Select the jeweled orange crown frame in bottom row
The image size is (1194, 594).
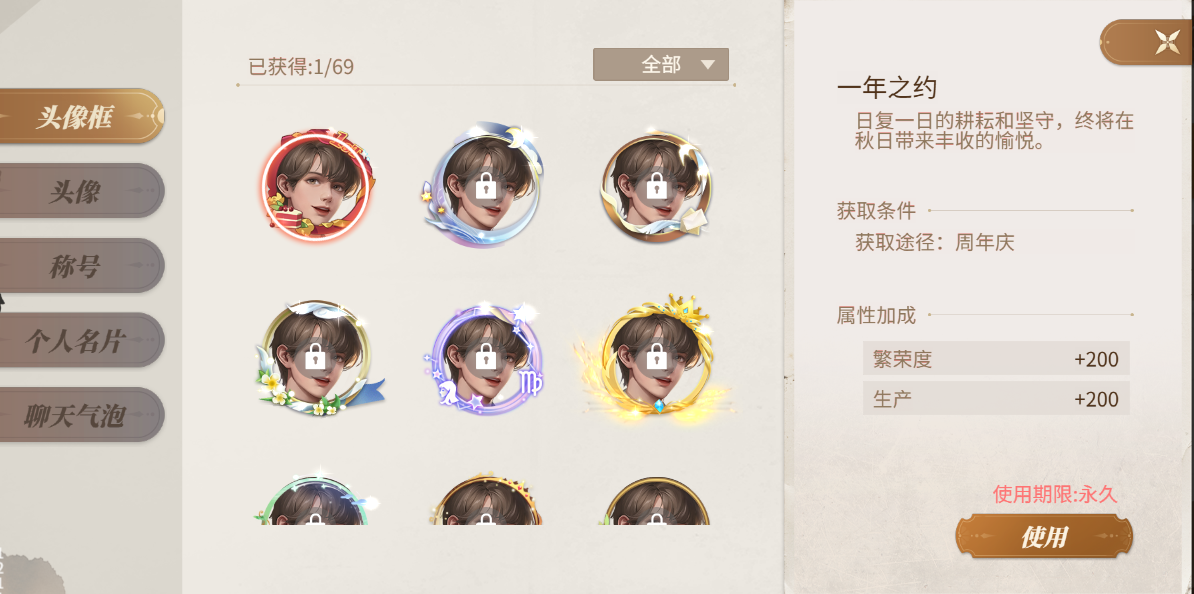pos(484,498)
